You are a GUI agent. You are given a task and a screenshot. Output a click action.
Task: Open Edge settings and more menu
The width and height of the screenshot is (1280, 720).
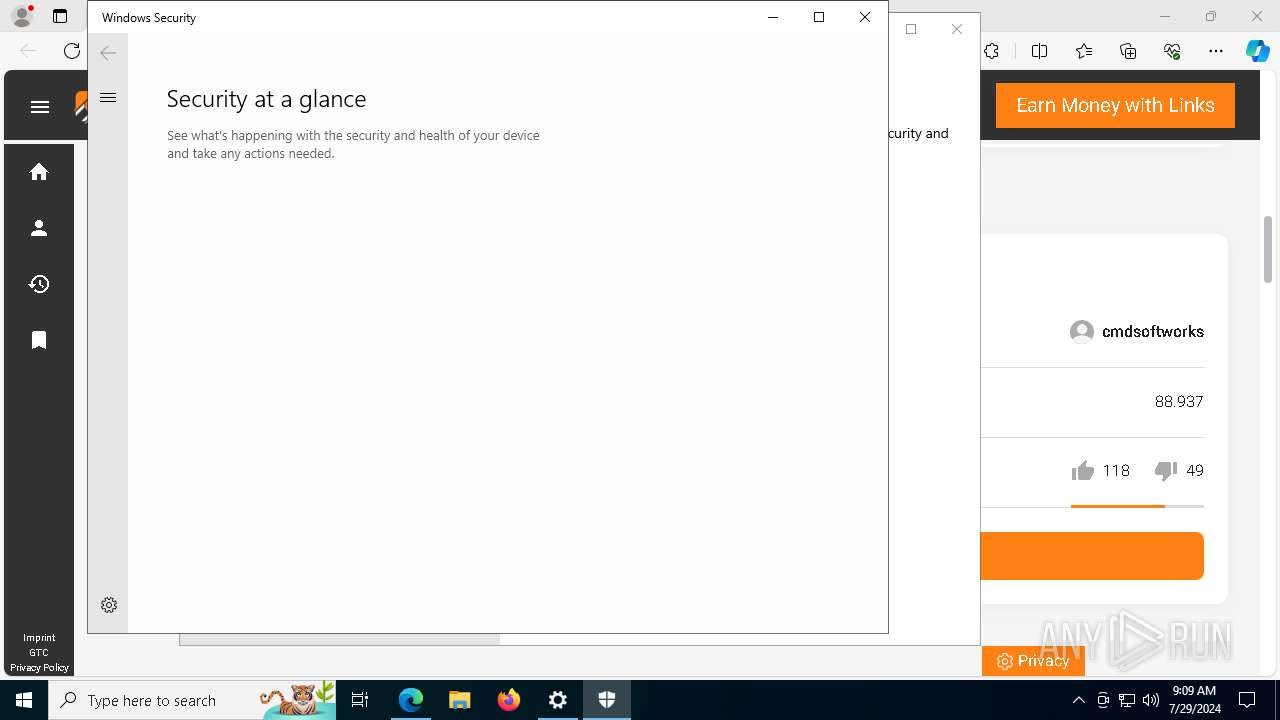point(1216,51)
